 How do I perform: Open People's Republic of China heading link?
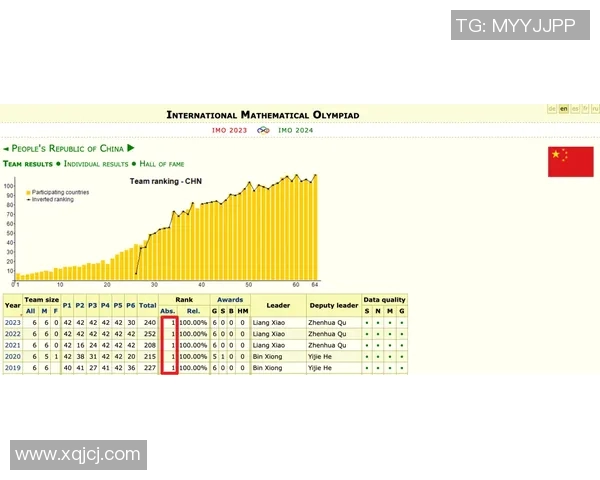(x=68, y=149)
